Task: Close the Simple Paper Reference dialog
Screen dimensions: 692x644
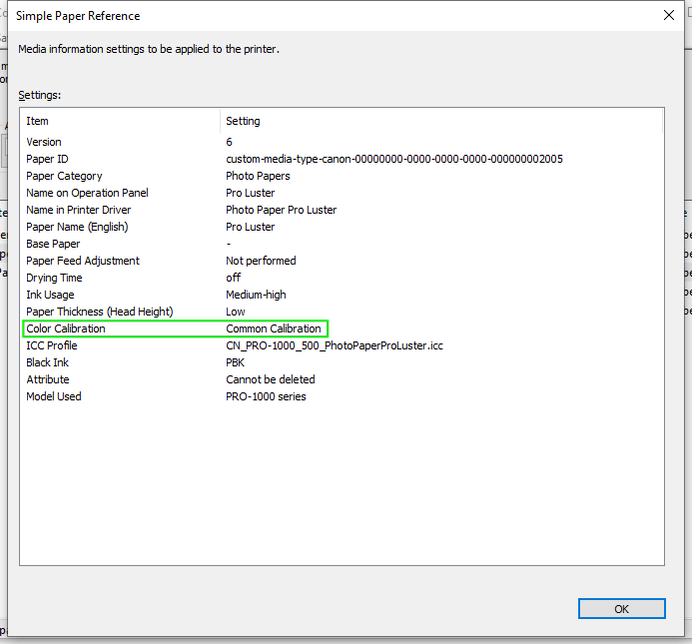Action: (x=669, y=15)
